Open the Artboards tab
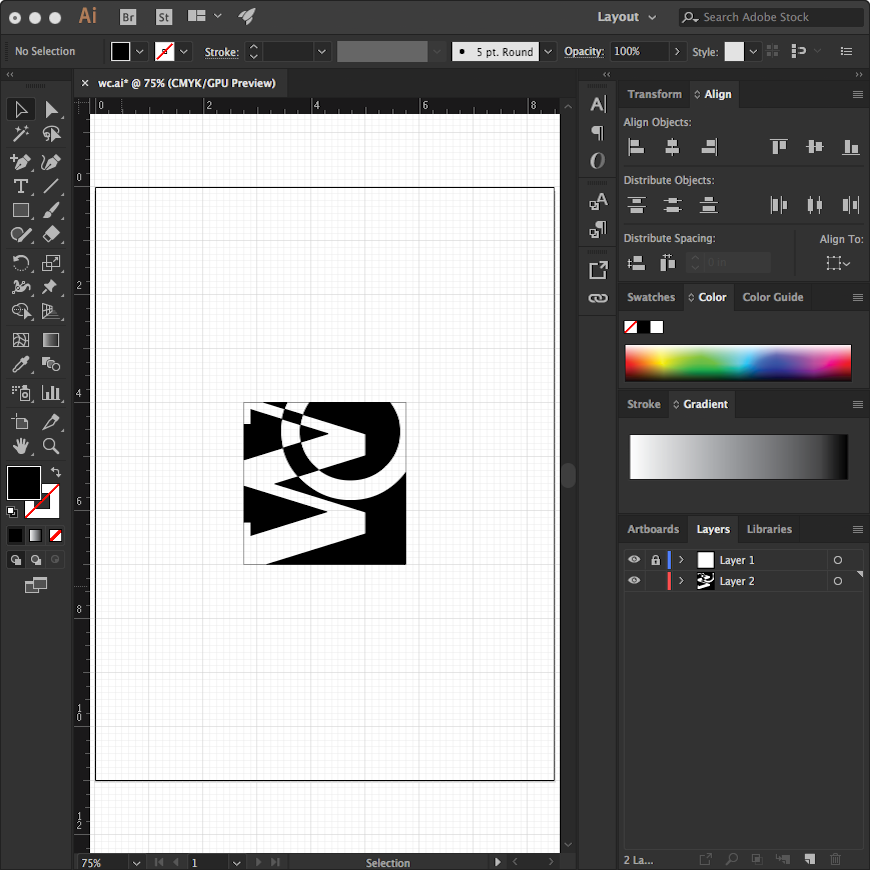The image size is (870, 870). click(653, 529)
